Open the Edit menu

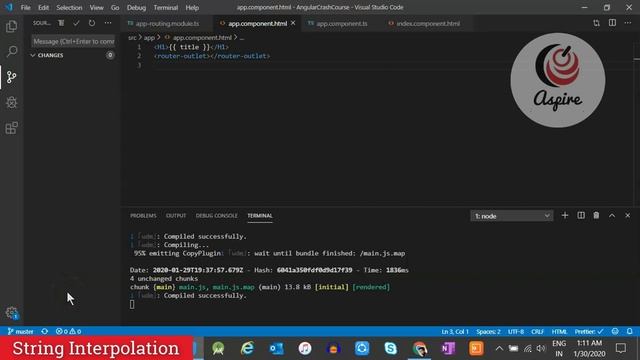pos(43,7)
